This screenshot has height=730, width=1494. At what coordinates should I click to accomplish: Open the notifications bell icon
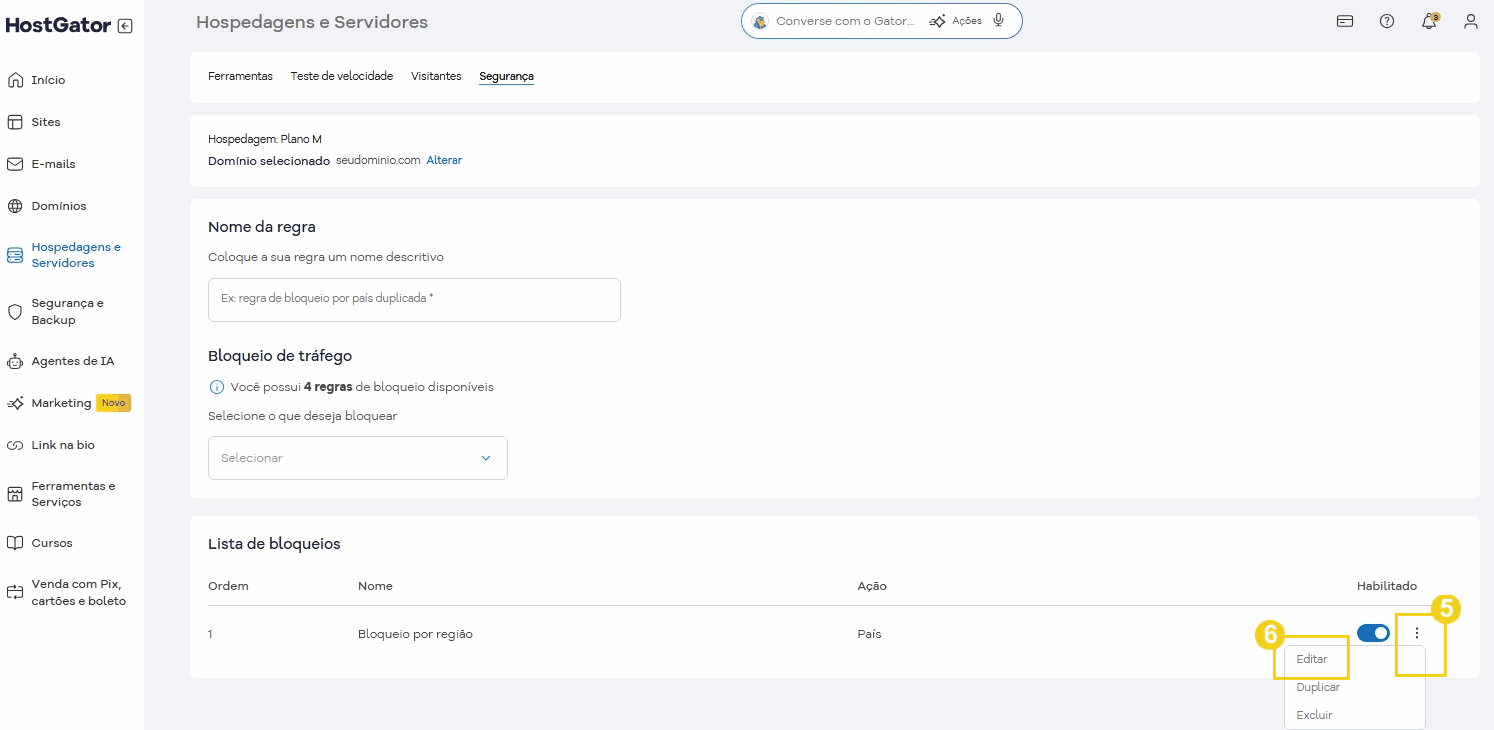tap(1428, 20)
